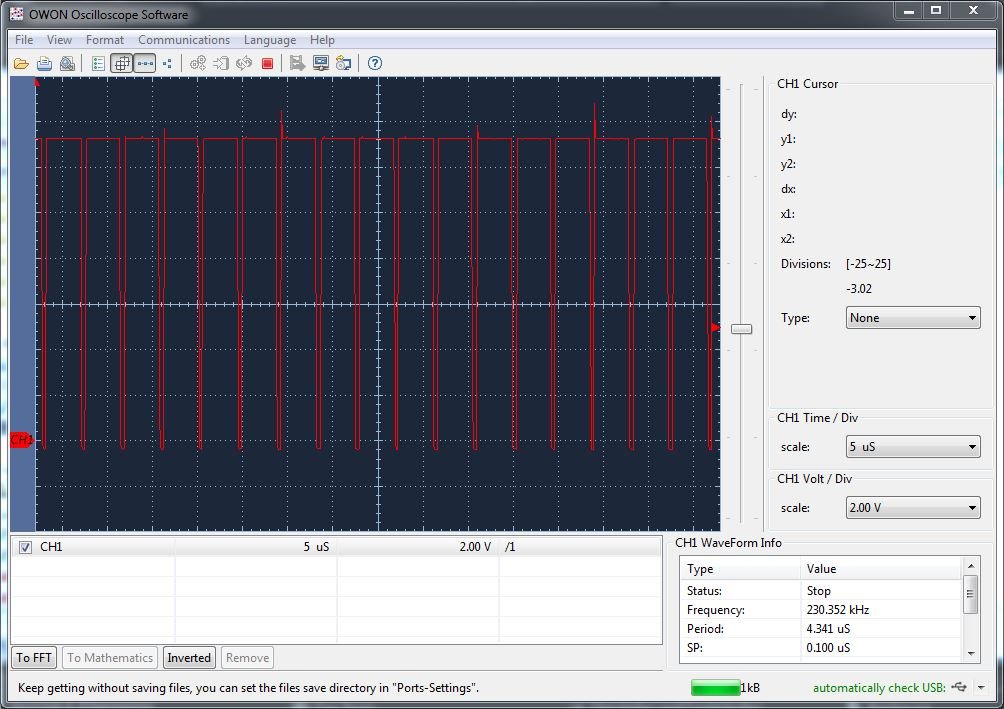Click the OWON application icon in title bar
This screenshot has width=1004, height=709.
[x=17, y=13]
